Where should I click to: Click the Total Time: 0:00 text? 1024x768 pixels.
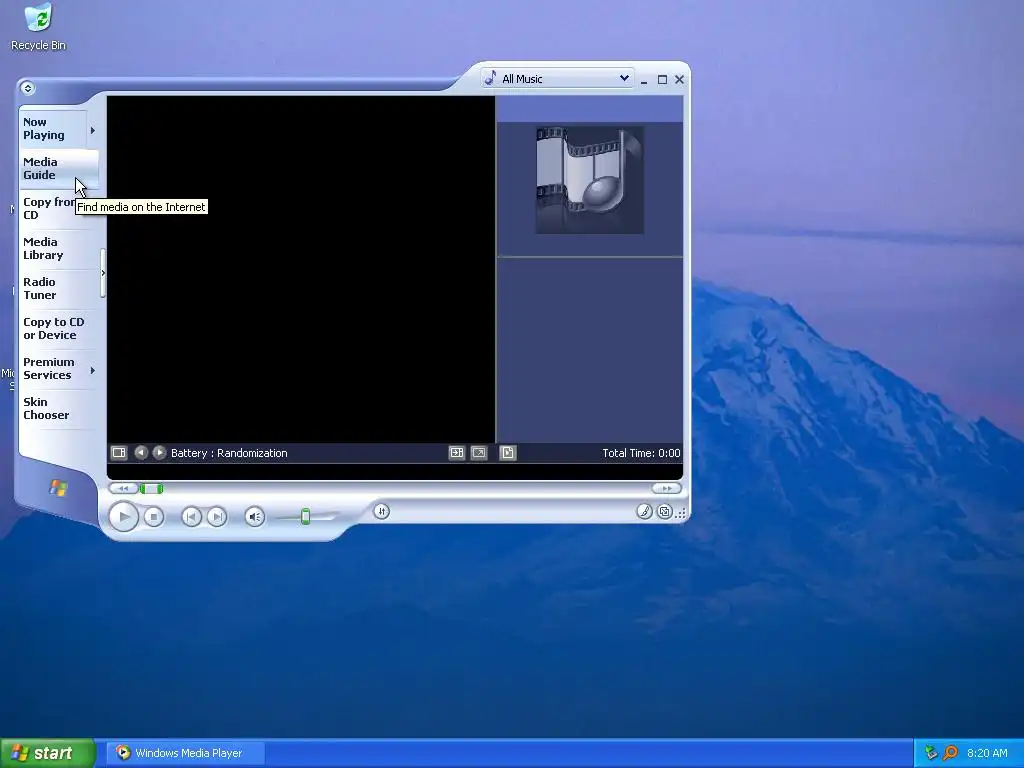tap(641, 453)
